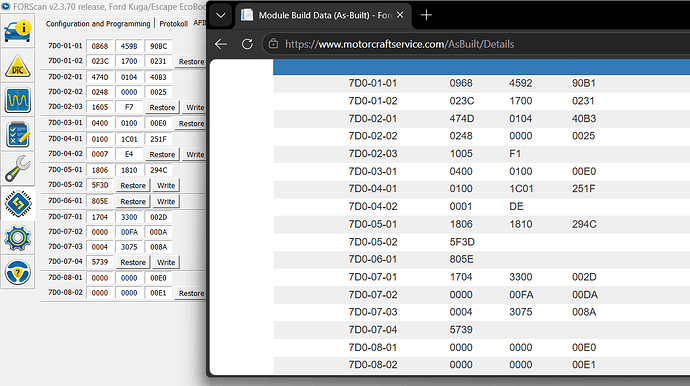Viewport: 690px width, 386px height.
Task: Expand the browser tab list dropdown
Action: click(221, 15)
